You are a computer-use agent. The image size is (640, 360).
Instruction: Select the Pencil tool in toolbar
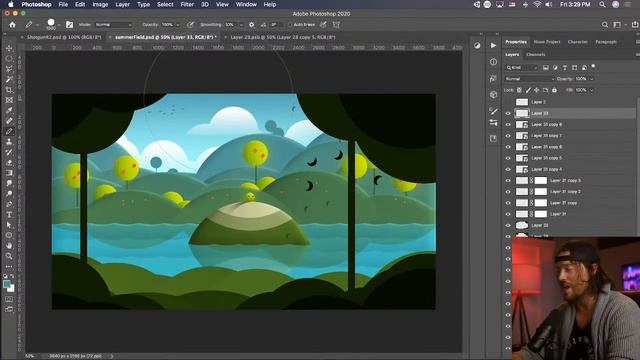pyautogui.click(x=9, y=131)
